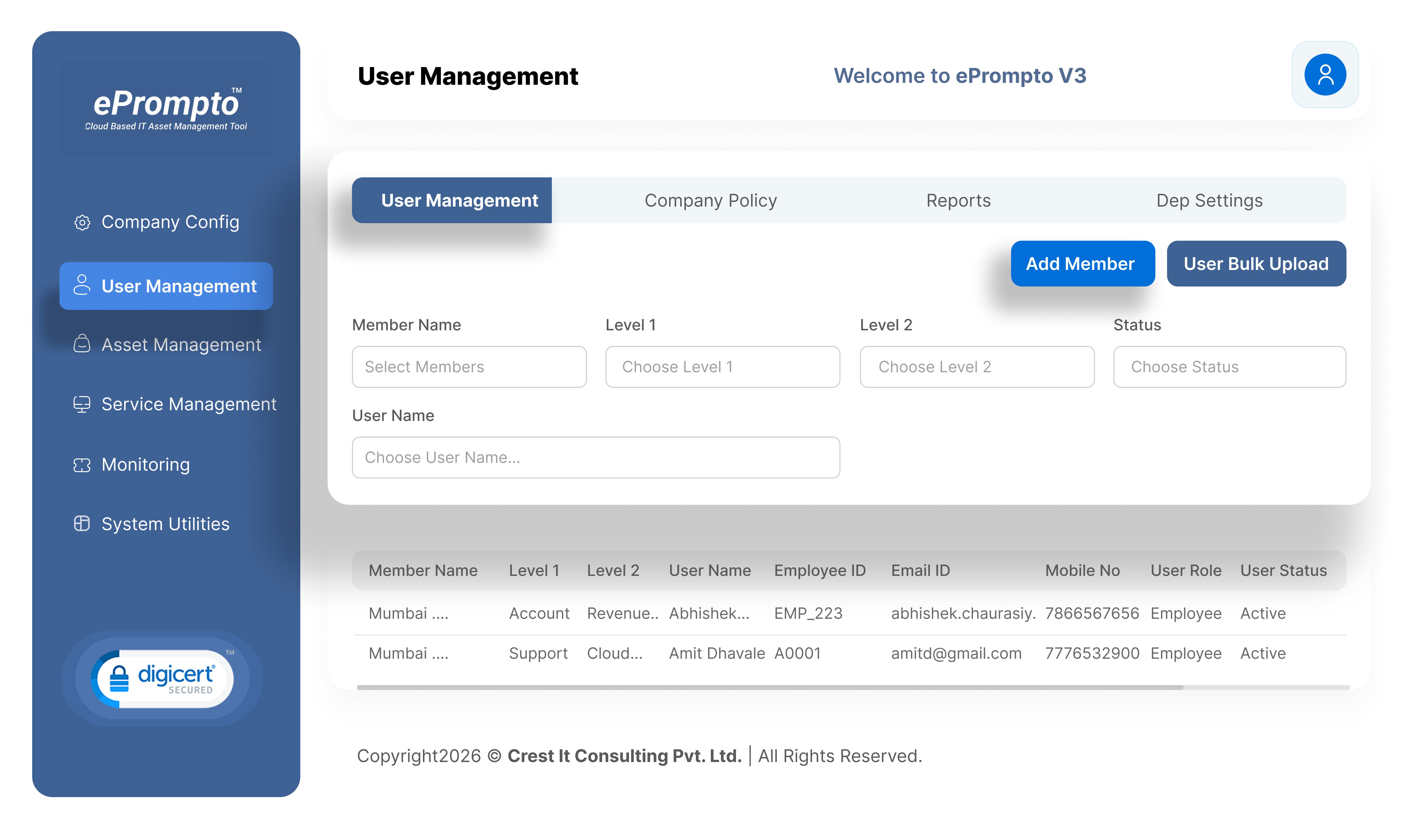
Task: Click the horizontal scrollbar under the table
Action: tap(770, 687)
